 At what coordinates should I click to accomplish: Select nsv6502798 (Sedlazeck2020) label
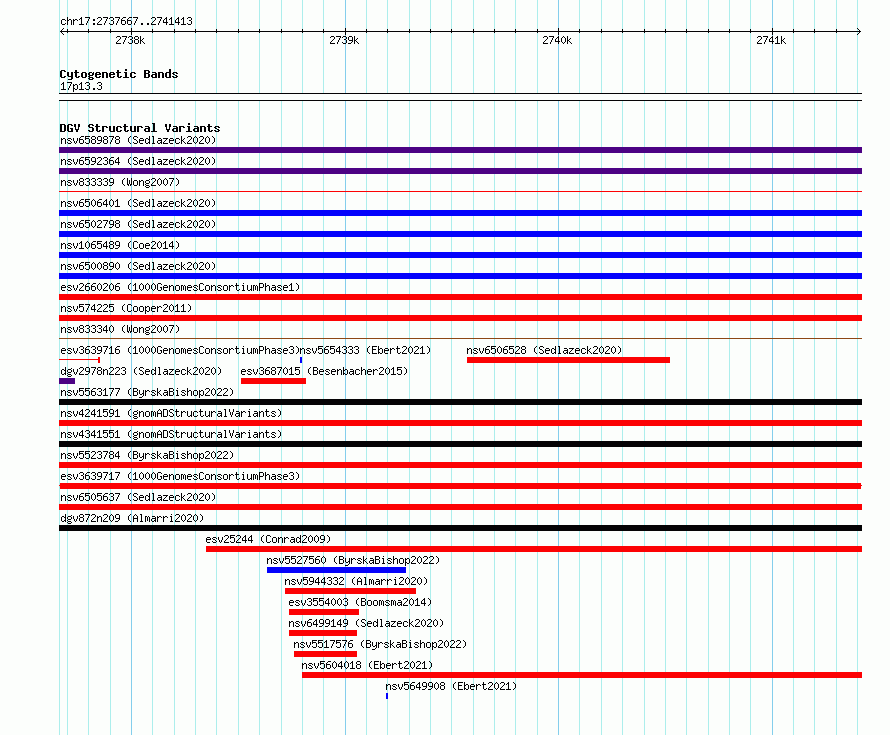[138, 224]
